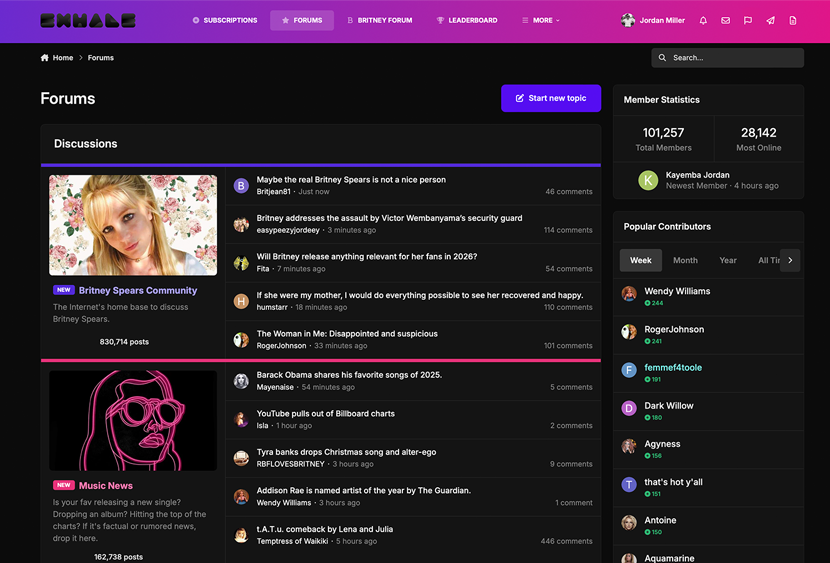Click the Start new topic button

pyautogui.click(x=551, y=98)
